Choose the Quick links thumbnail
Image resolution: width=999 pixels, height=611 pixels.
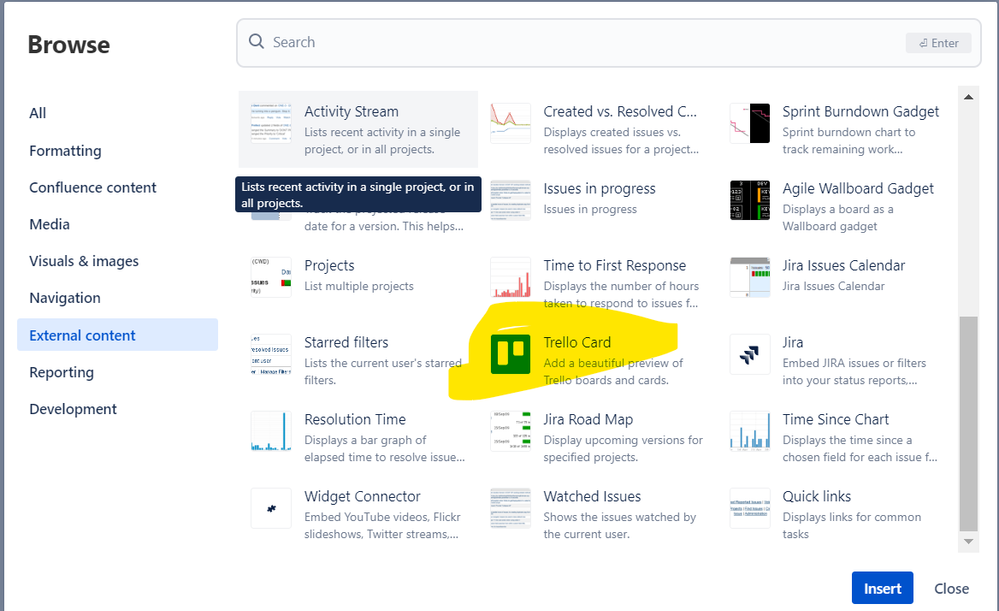click(750, 508)
